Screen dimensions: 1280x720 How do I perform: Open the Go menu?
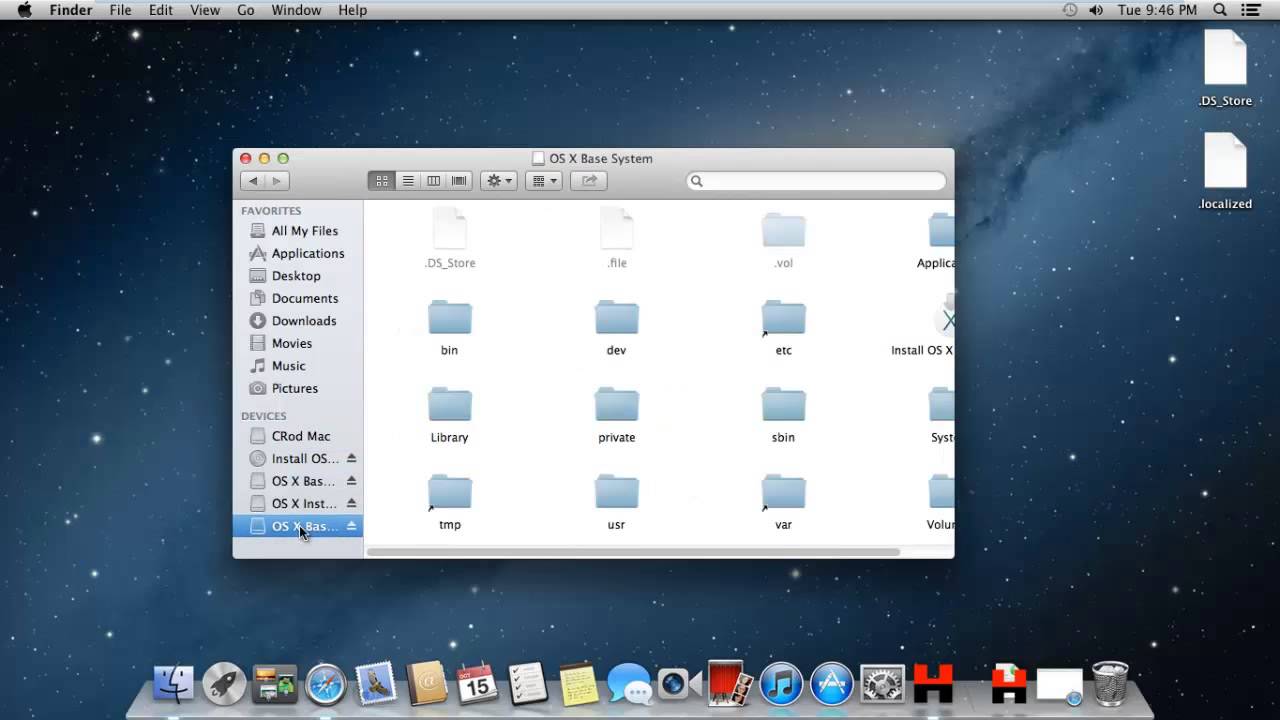click(246, 10)
